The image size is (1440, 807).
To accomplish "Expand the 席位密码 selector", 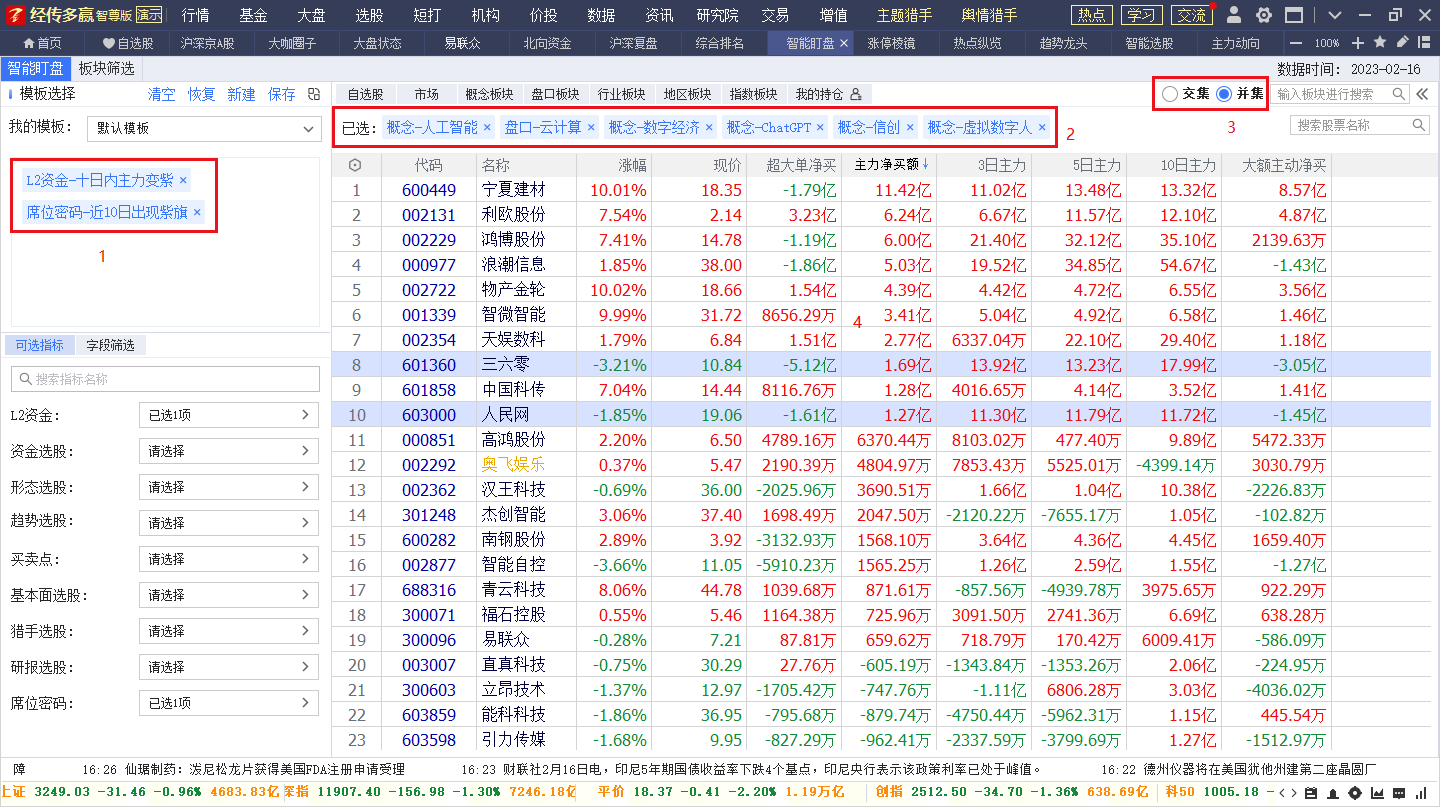I will (229, 703).
